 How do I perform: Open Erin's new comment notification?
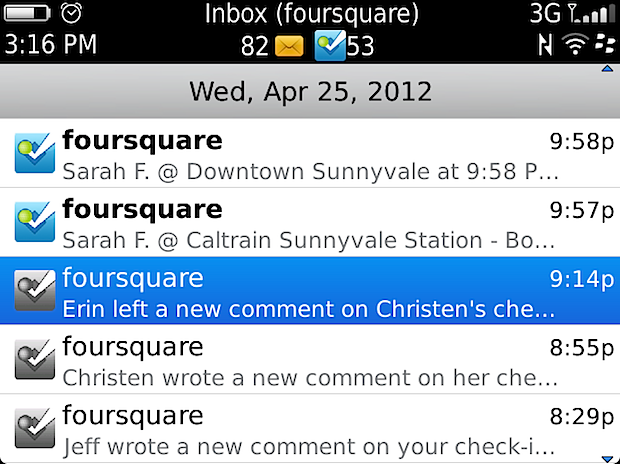(x=310, y=291)
